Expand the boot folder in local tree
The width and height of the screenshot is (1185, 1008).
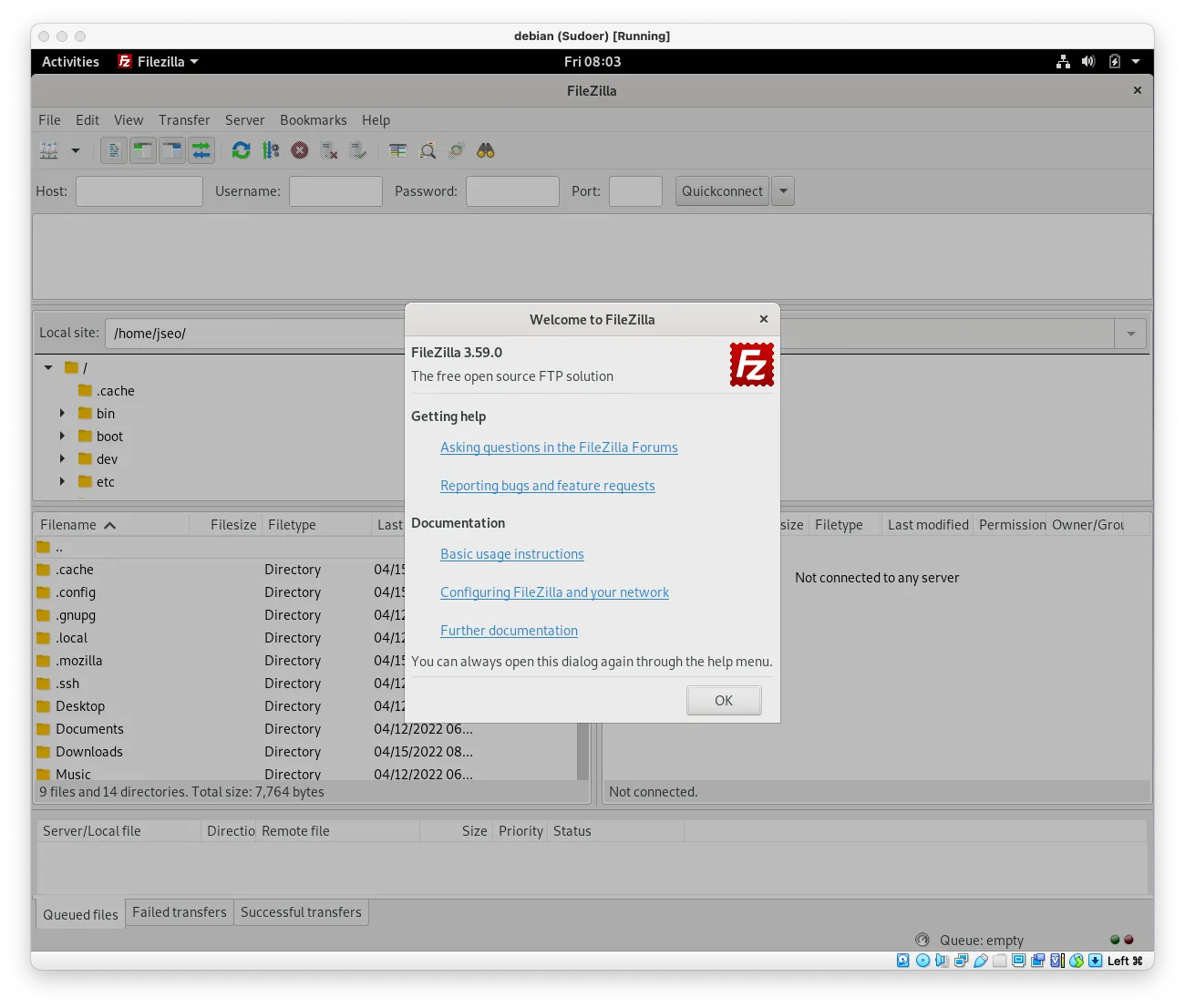tap(62, 436)
